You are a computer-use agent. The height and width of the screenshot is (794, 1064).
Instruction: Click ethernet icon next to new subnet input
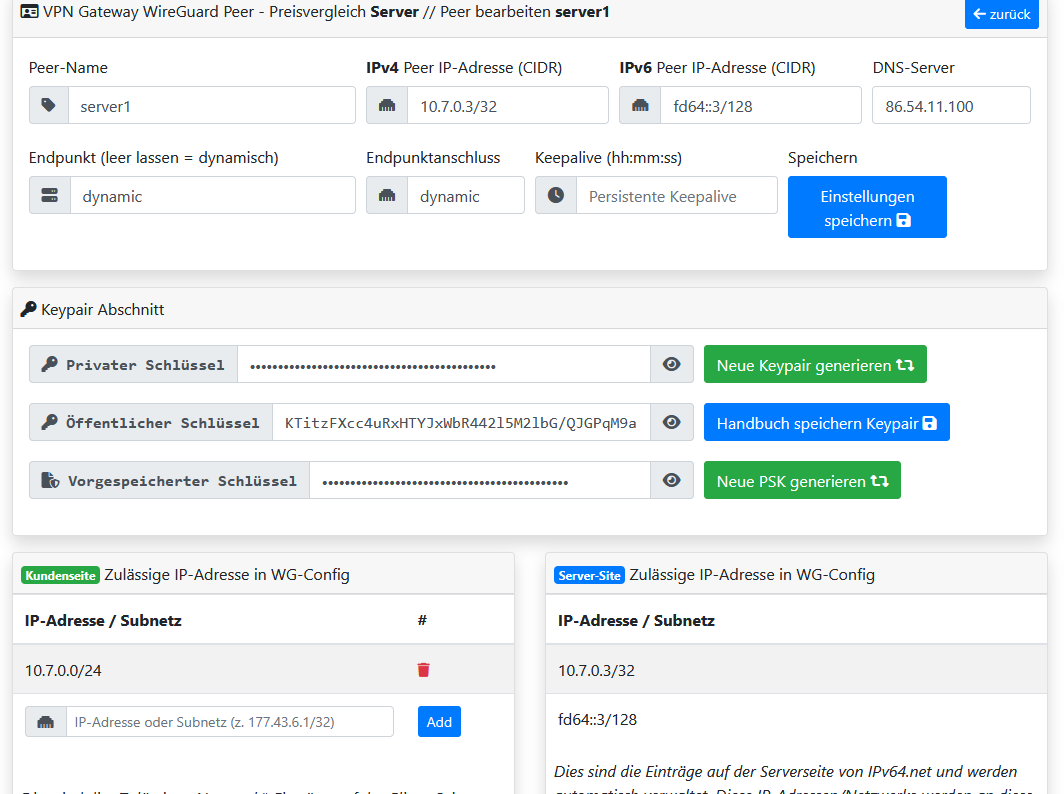46,722
